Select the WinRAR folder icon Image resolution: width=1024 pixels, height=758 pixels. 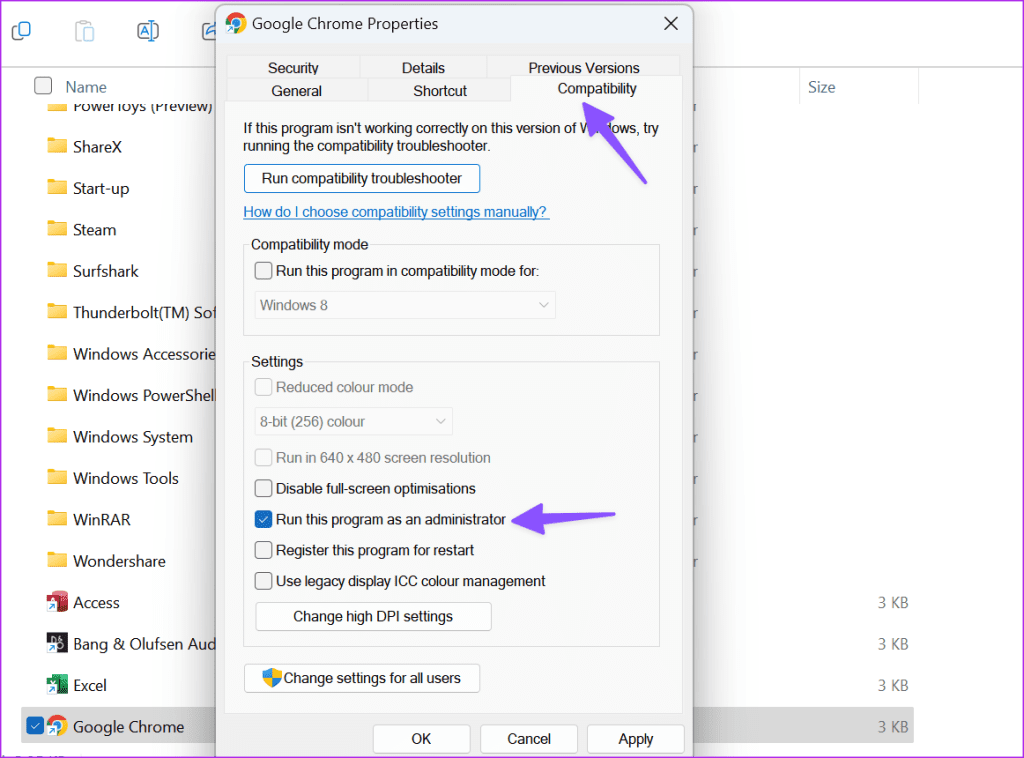click(x=57, y=518)
